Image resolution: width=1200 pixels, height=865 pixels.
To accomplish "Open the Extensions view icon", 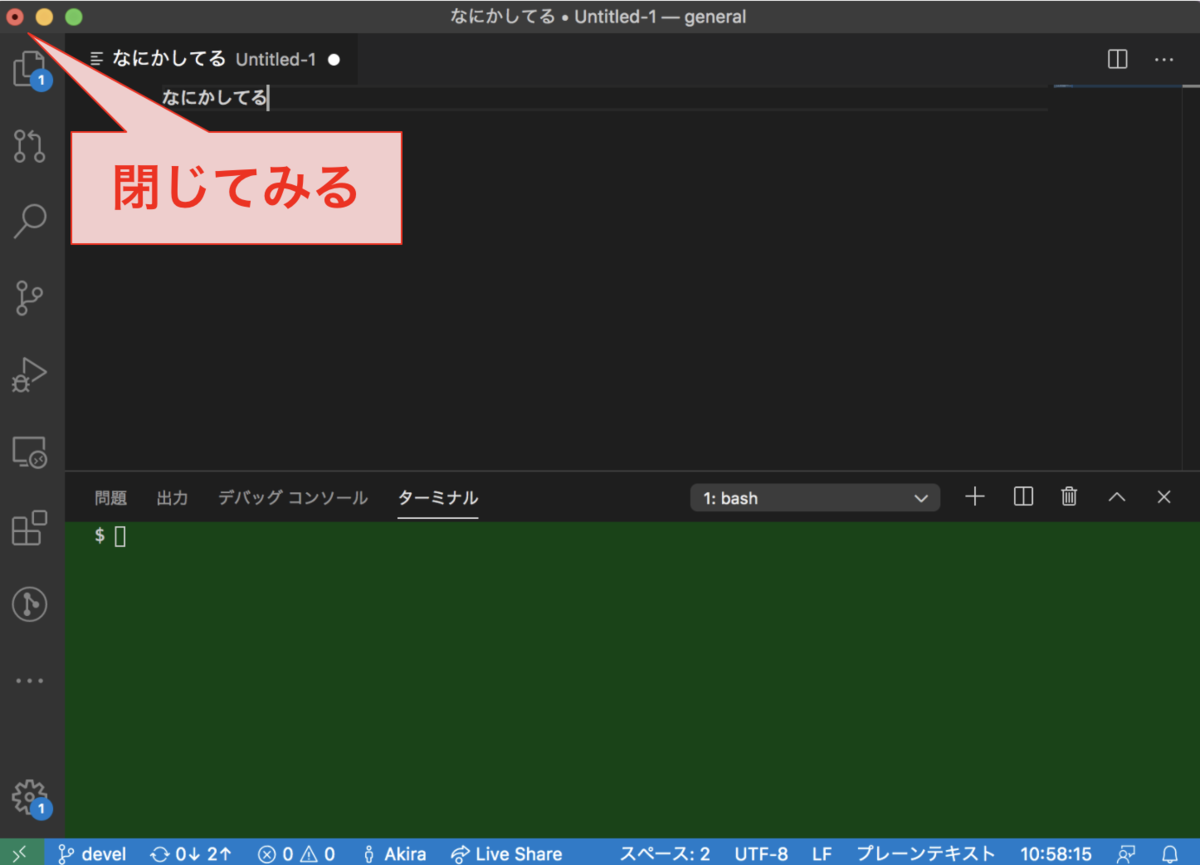I will coord(30,527).
